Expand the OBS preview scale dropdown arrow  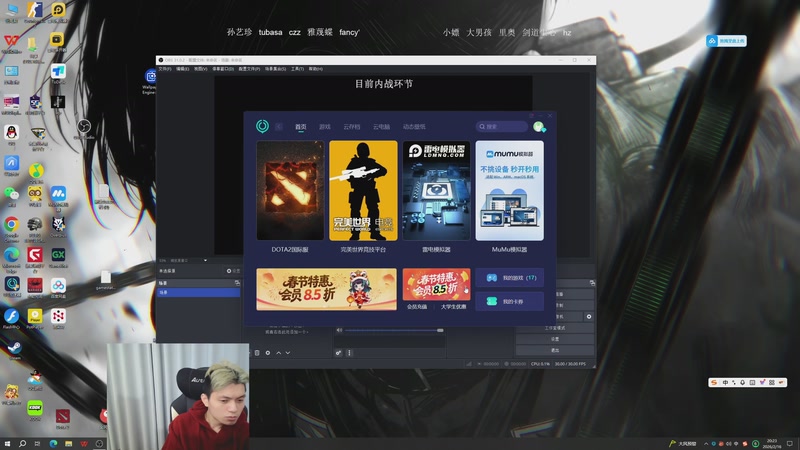[x=205, y=260]
